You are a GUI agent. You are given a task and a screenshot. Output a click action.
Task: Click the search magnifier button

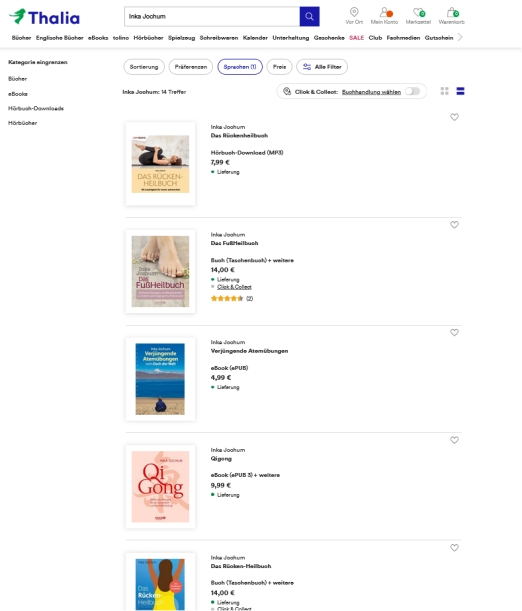coord(309,16)
